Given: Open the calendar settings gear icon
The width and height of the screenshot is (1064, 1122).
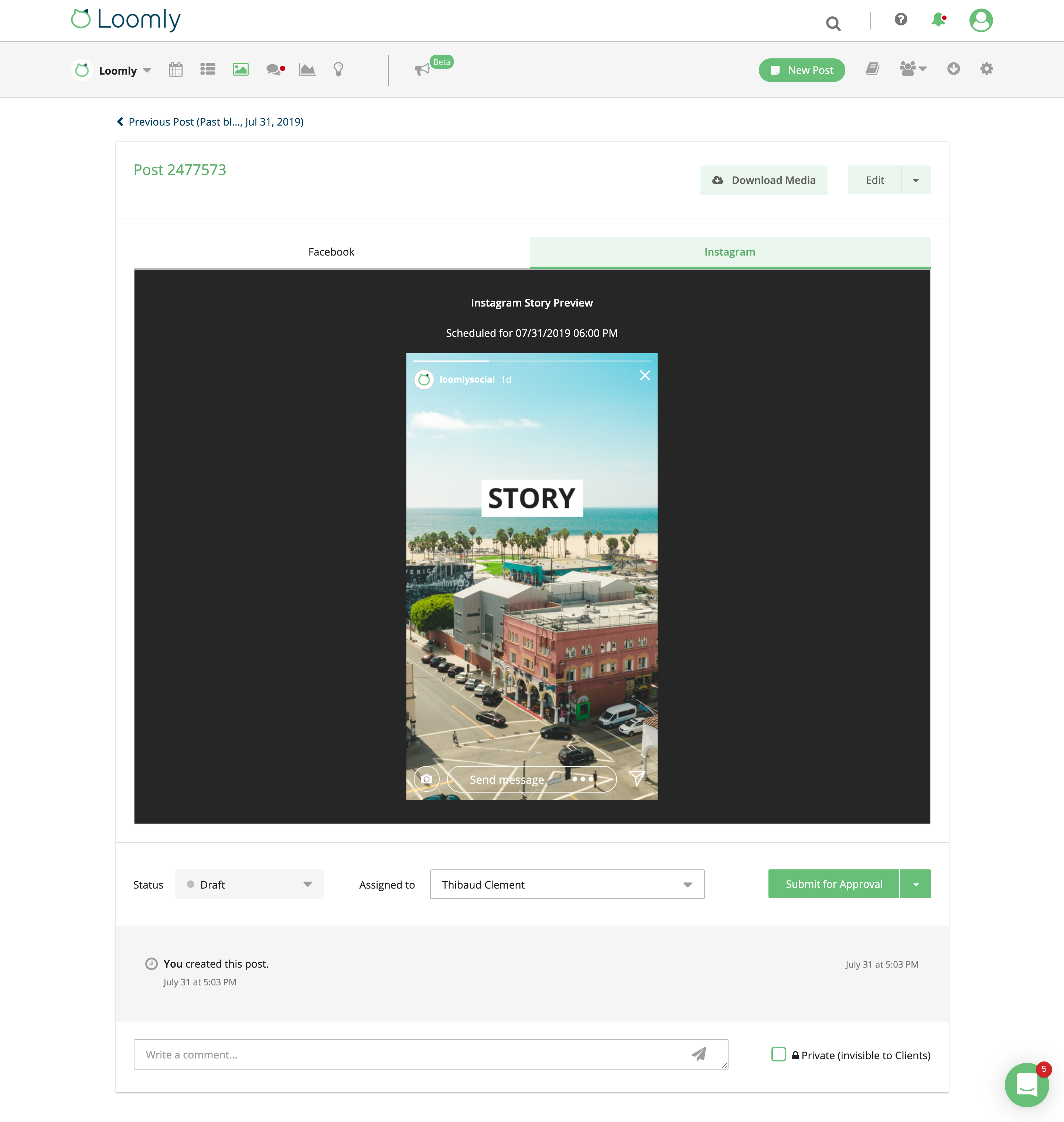Looking at the screenshot, I should pos(986,69).
